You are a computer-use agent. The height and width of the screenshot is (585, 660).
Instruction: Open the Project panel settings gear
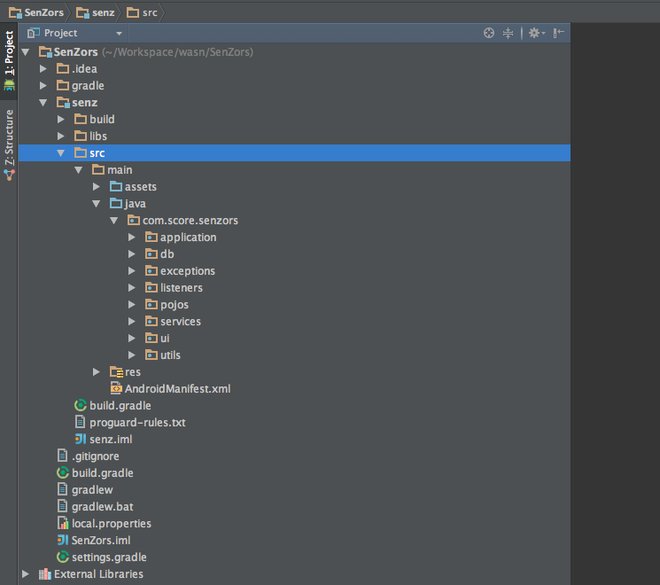click(x=536, y=33)
